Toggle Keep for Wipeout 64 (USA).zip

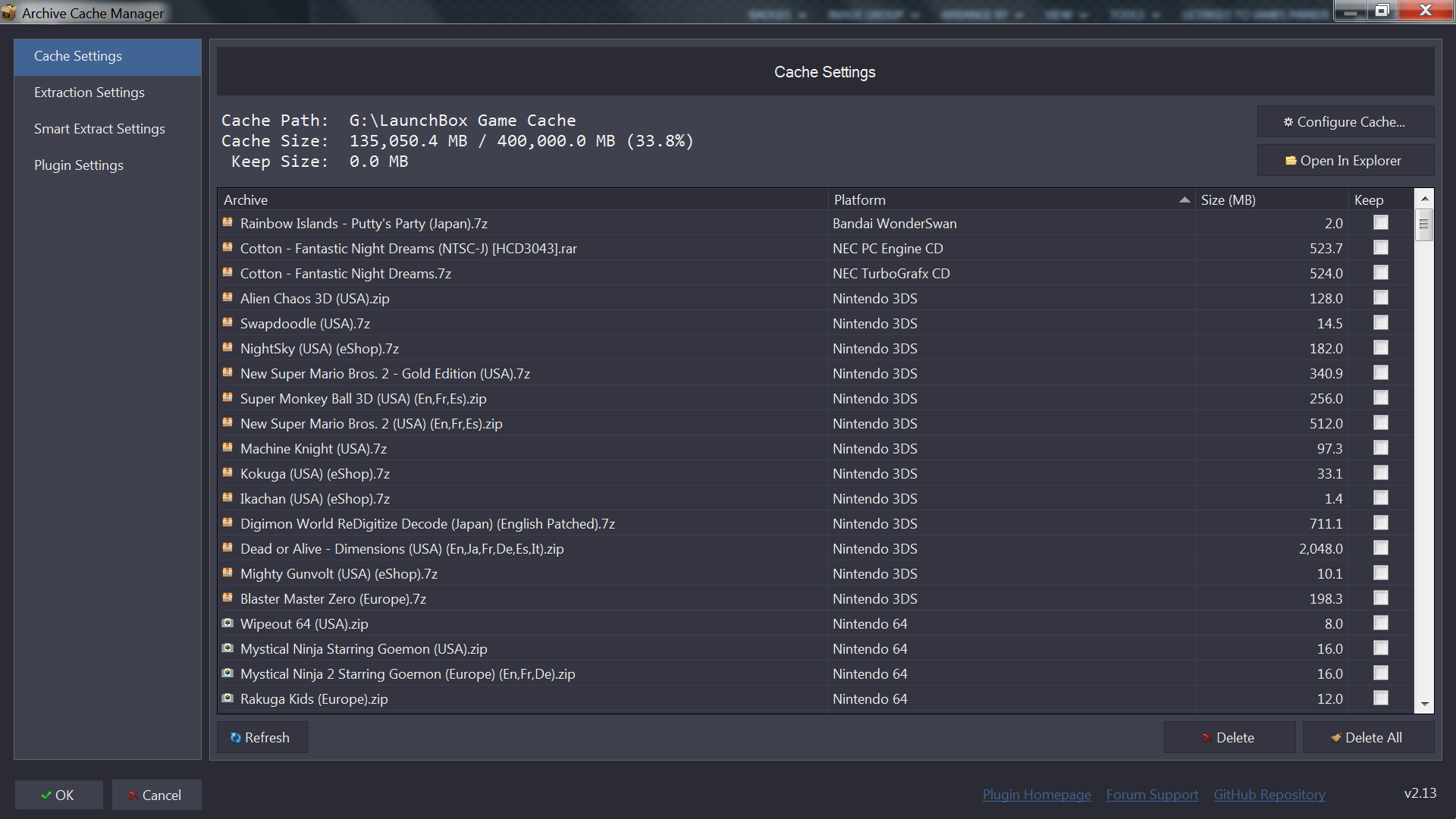pyautogui.click(x=1381, y=623)
